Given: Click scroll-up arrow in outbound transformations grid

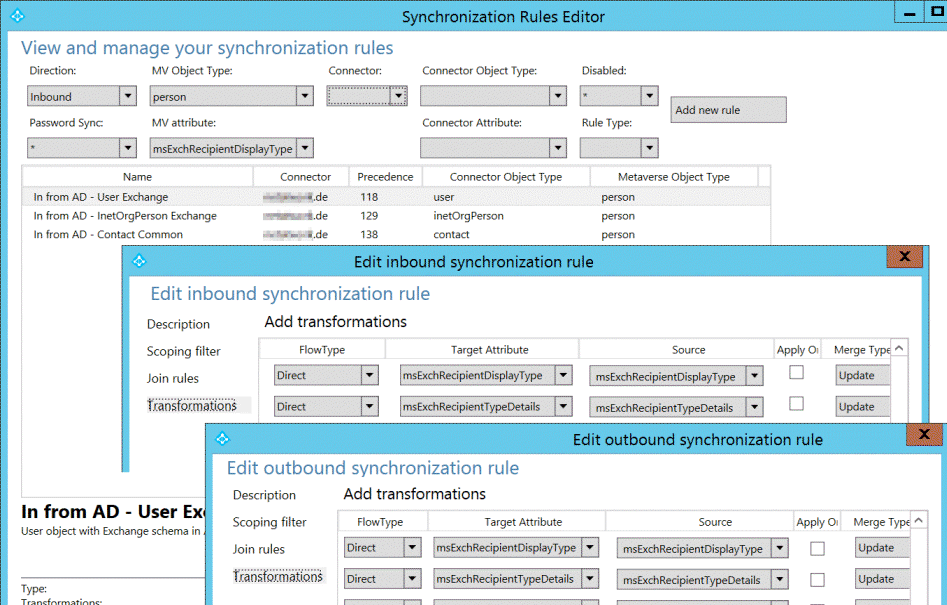Looking at the screenshot, I should (919, 520).
